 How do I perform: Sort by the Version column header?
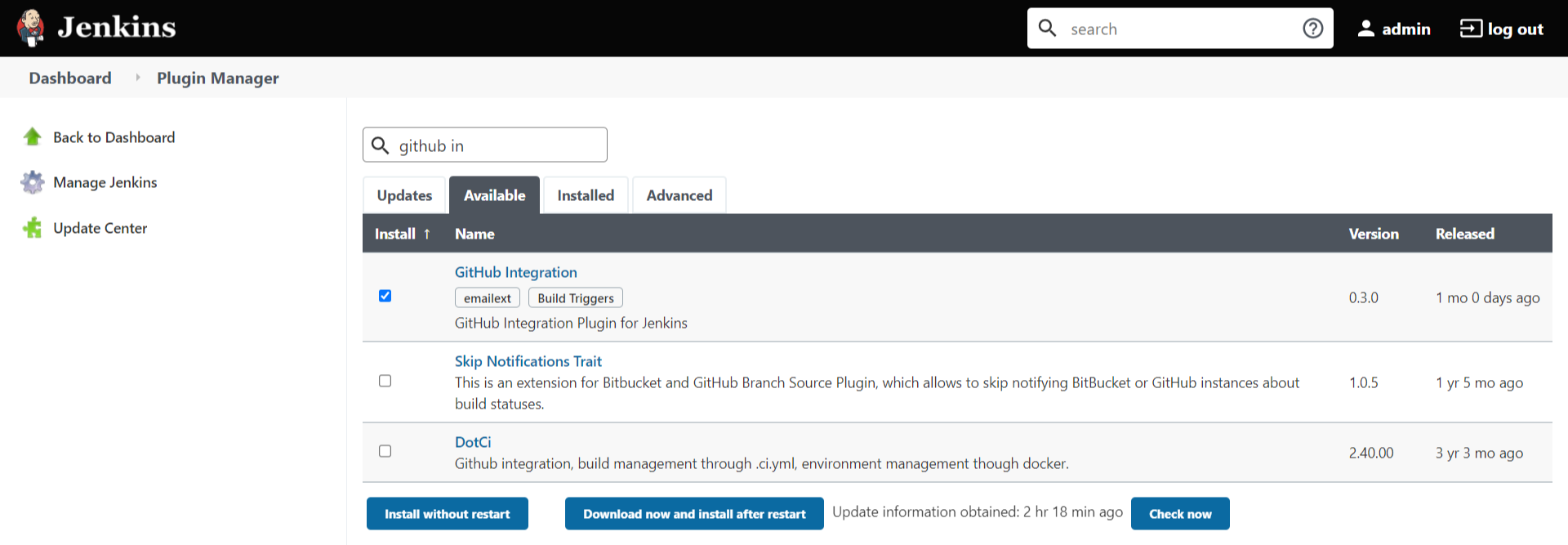tap(1374, 234)
